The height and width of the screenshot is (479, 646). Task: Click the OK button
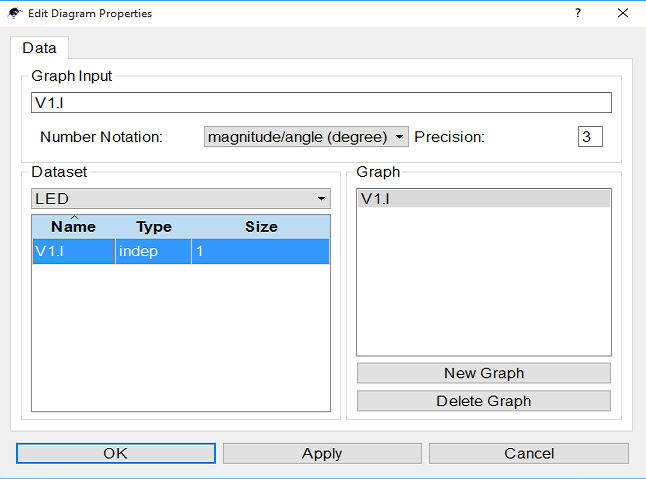pos(116,453)
